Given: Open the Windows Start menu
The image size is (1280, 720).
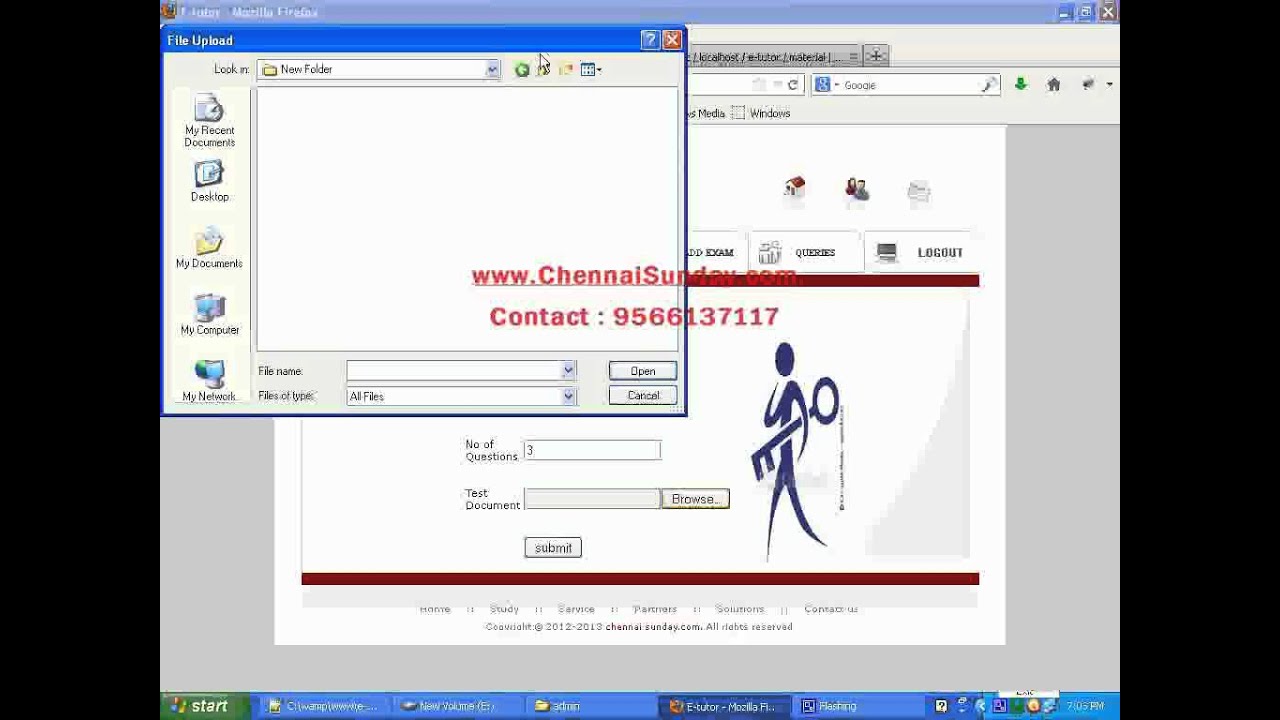Looking at the screenshot, I should [x=199, y=706].
